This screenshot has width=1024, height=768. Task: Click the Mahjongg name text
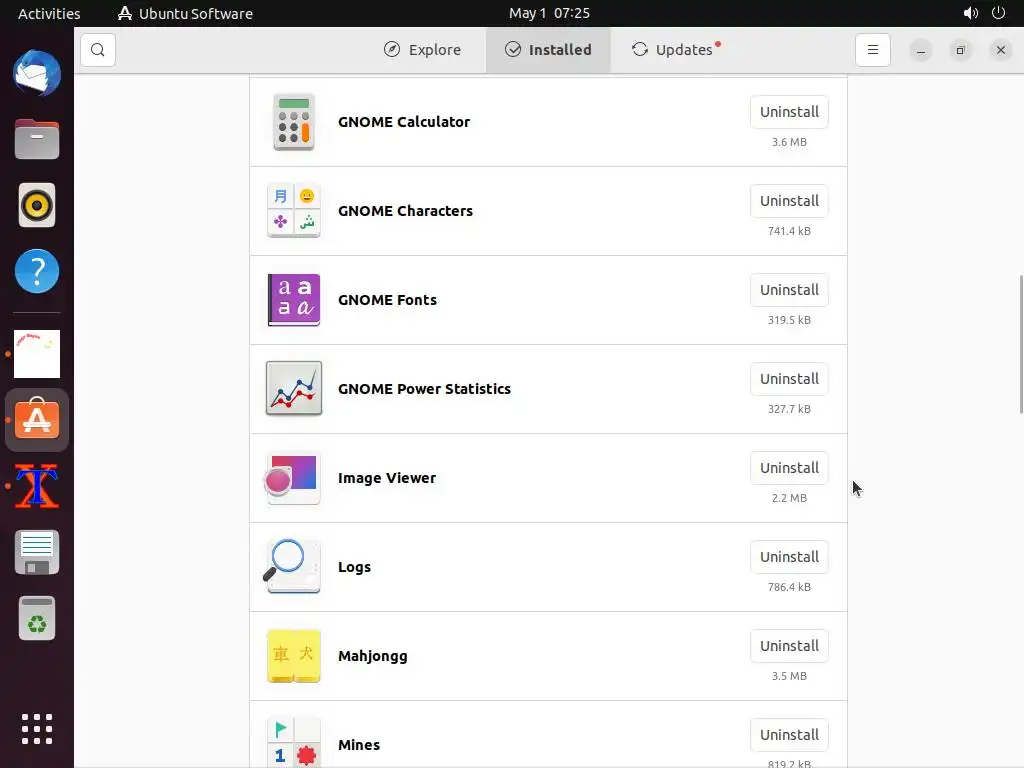pos(372,656)
